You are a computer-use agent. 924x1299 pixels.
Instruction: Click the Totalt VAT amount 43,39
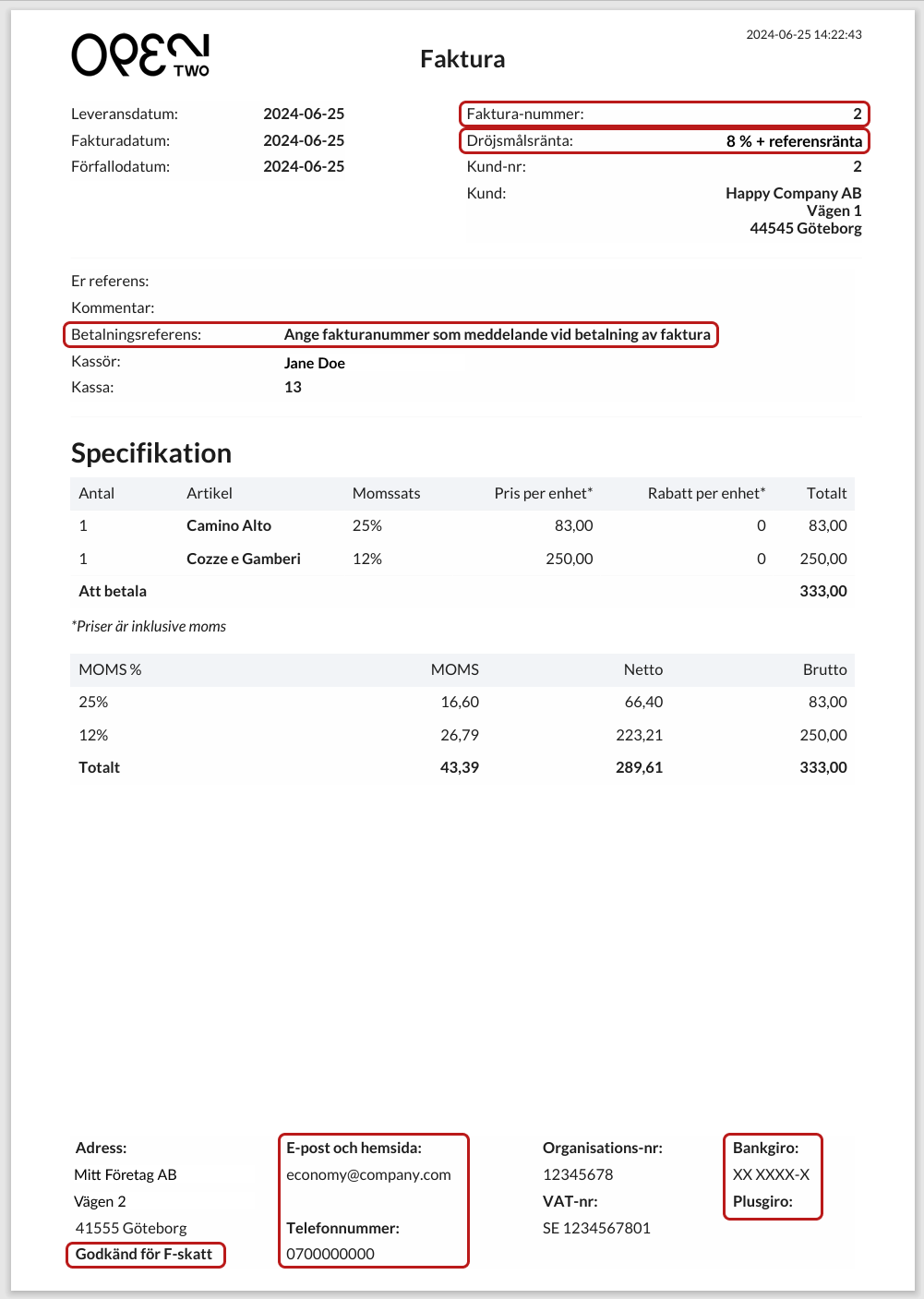pyautogui.click(x=460, y=767)
